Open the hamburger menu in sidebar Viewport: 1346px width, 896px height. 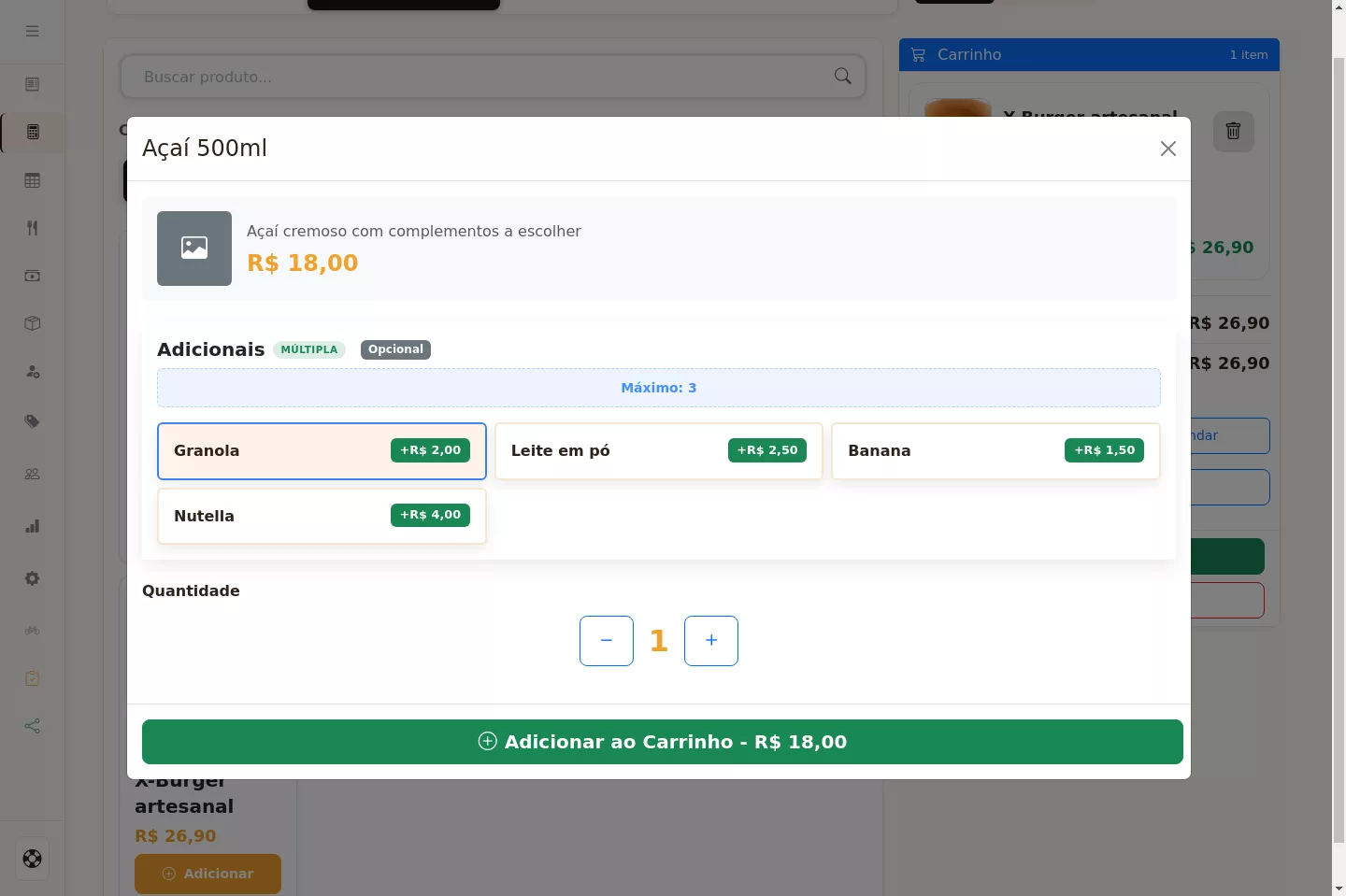(x=32, y=31)
